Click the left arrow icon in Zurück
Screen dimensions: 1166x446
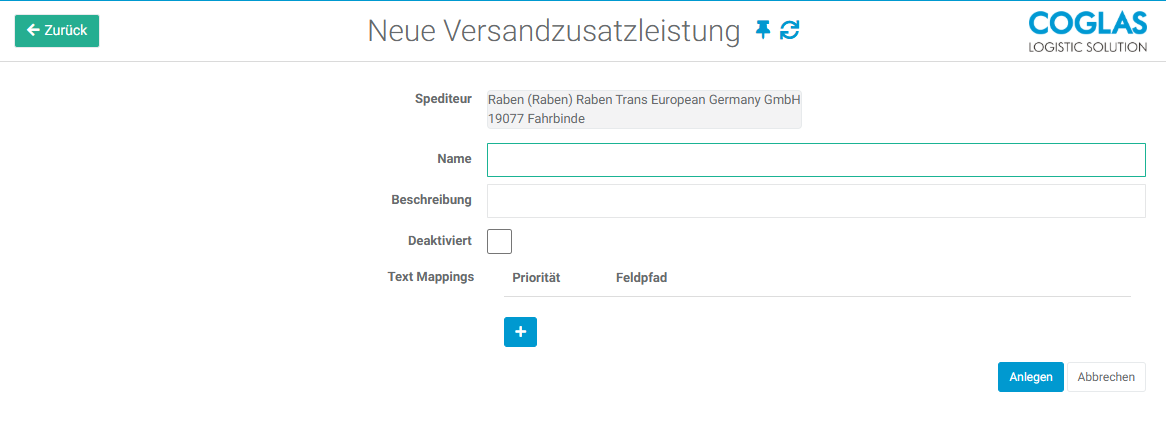33,31
